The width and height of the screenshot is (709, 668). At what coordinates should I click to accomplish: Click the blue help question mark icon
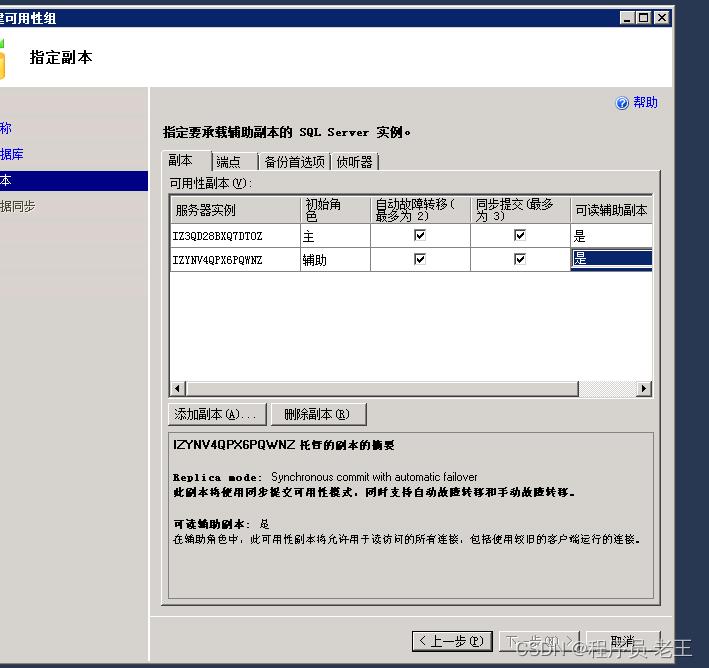tap(622, 103)
